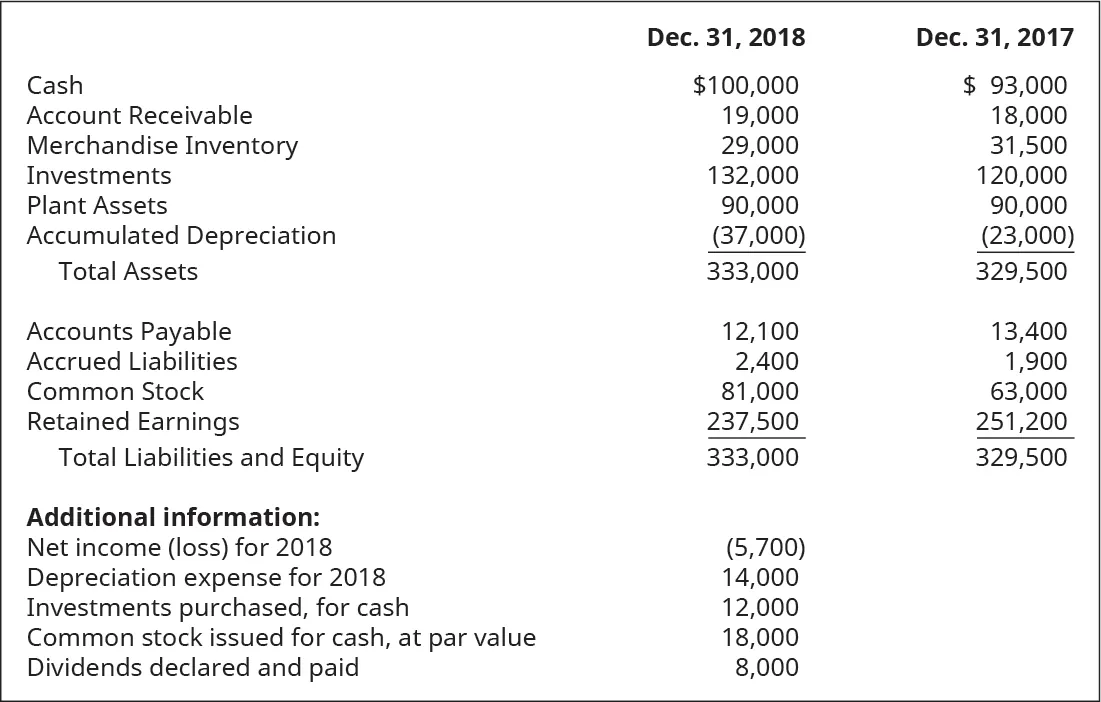Click the Dec. 31, 2018 column header
This screenshot has height=702, width=1101.
[x=725, y=38]
